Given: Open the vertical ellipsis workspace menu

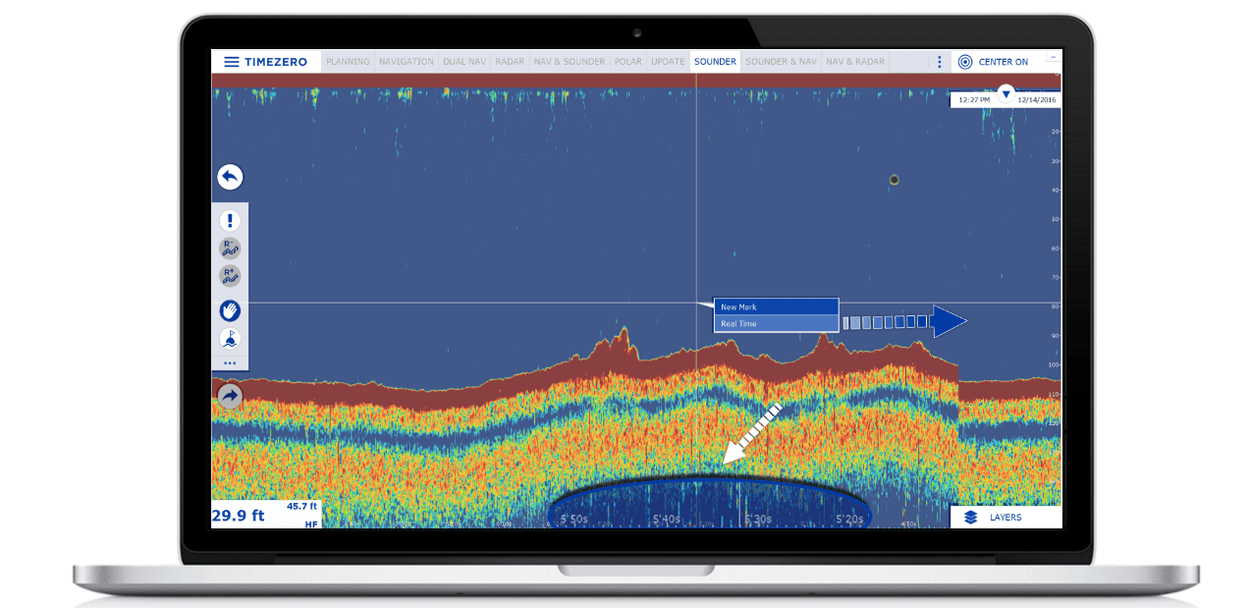Looking at the screenshot, I should pos(938,61).
